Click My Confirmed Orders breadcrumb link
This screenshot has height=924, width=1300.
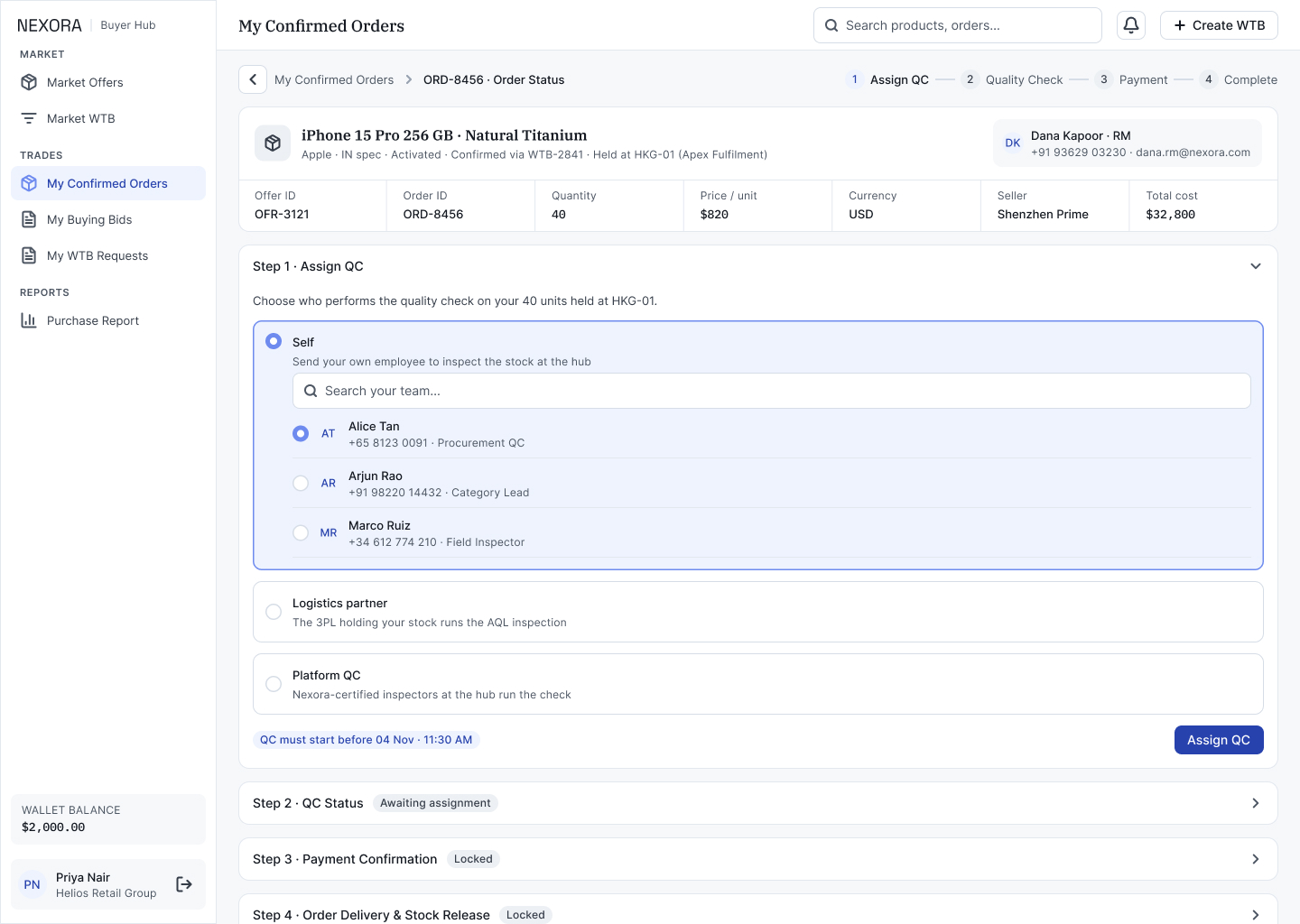(334, 79)
